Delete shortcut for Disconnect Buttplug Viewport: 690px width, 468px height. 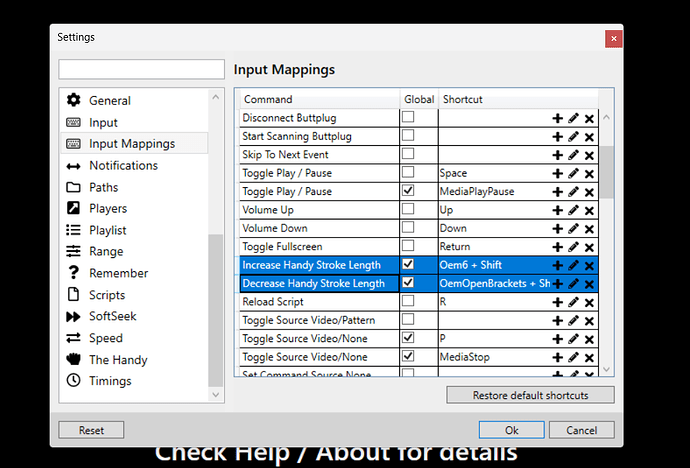pyautogui.click(x=589, y=118)
